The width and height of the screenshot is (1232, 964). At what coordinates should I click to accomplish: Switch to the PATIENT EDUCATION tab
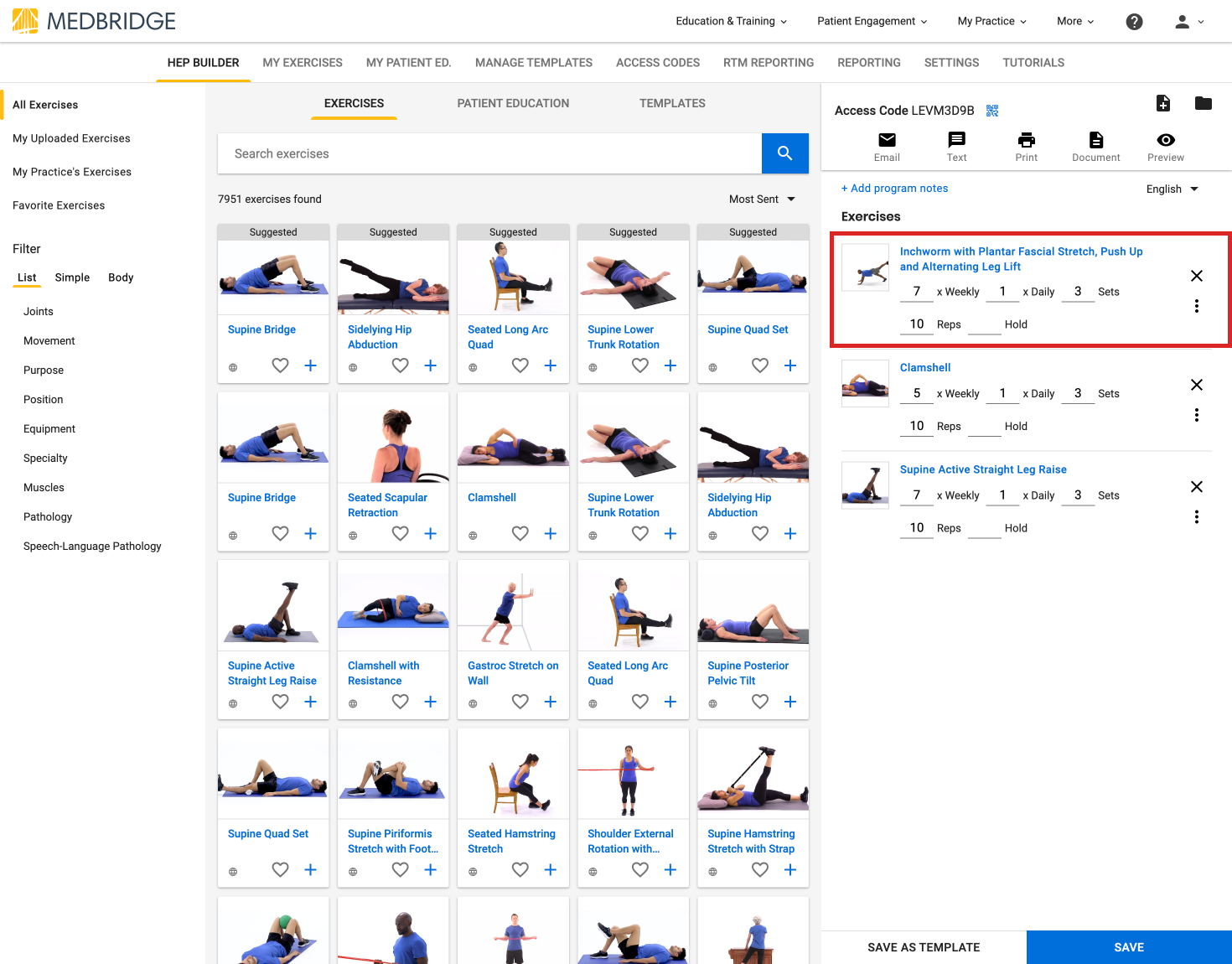pyautogui.click(x=513, y=103)
